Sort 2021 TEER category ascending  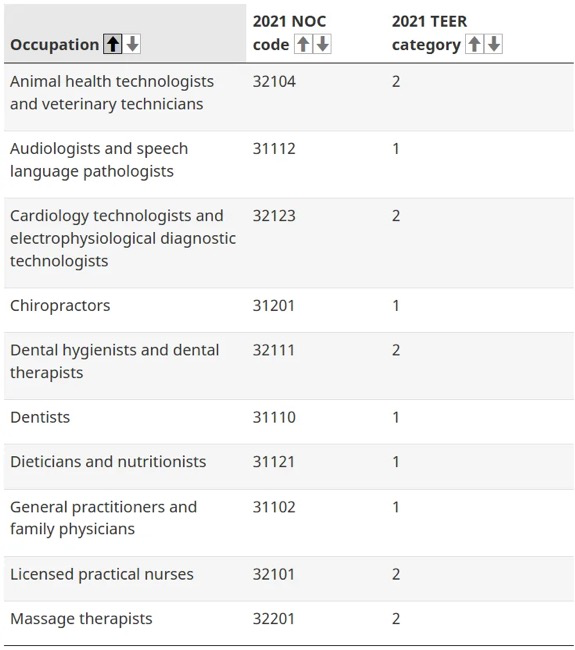(475, 44)
